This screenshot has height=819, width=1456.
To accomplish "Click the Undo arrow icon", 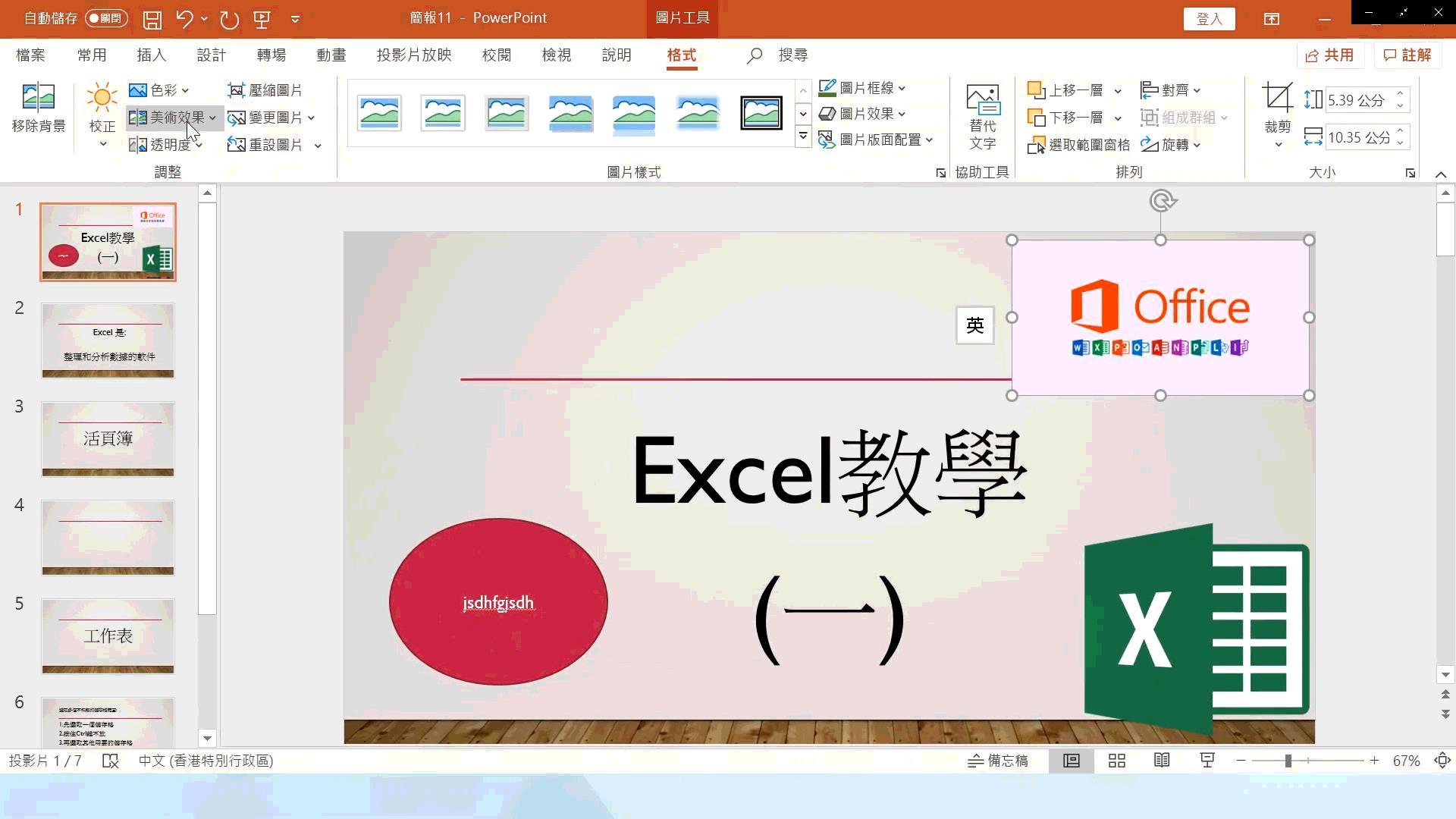I will click(x=184, y=19).
